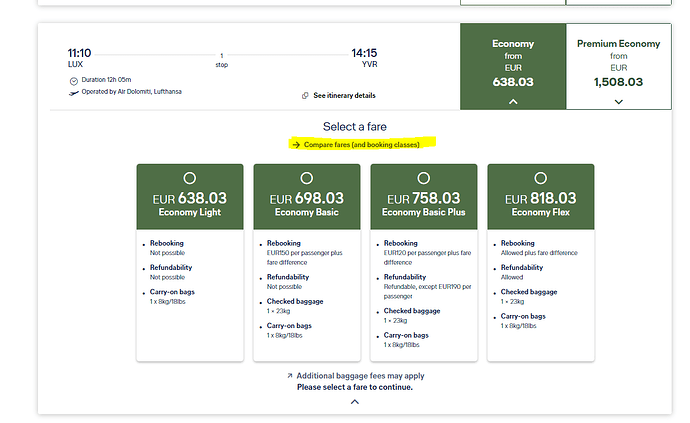
Task: Open Compare fares and booking classes link
Action: click(362, 144)
